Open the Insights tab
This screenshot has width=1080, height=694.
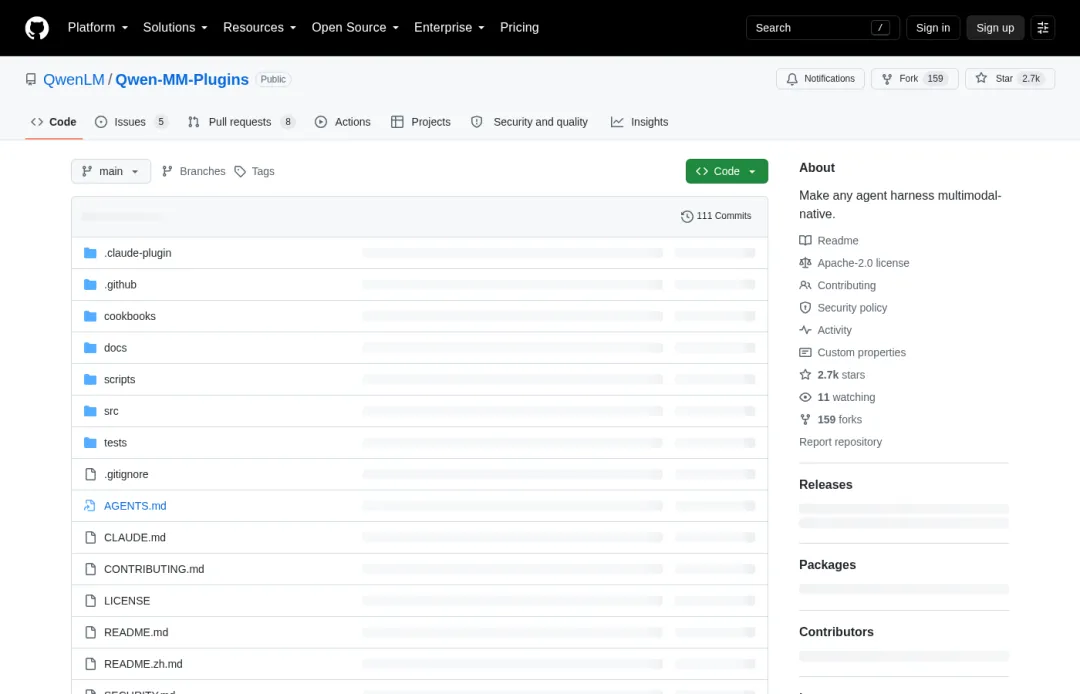640,122
